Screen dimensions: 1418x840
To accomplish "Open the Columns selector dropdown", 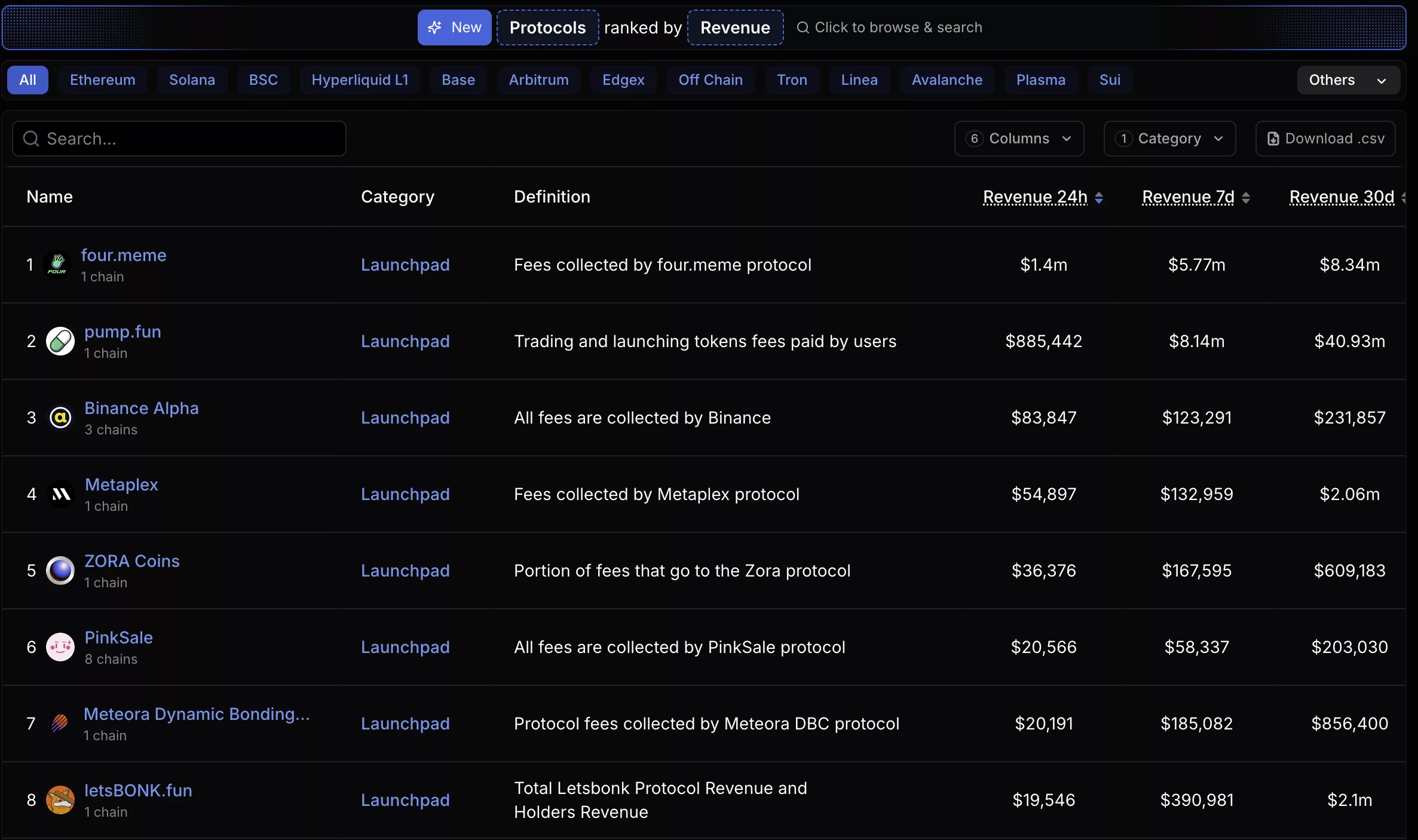I will click(x=1019, y=138).
